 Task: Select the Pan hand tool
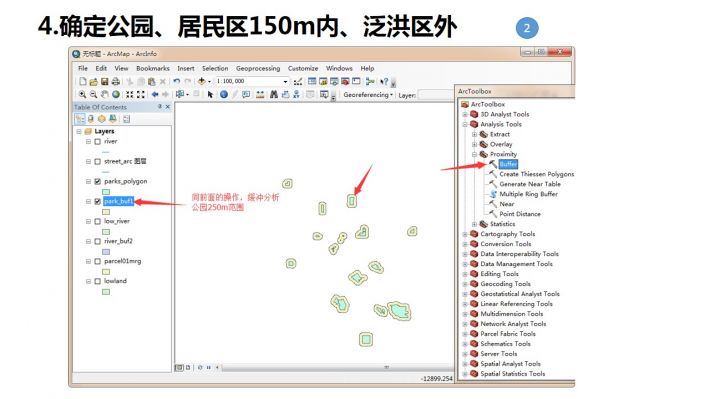point(105,94)
